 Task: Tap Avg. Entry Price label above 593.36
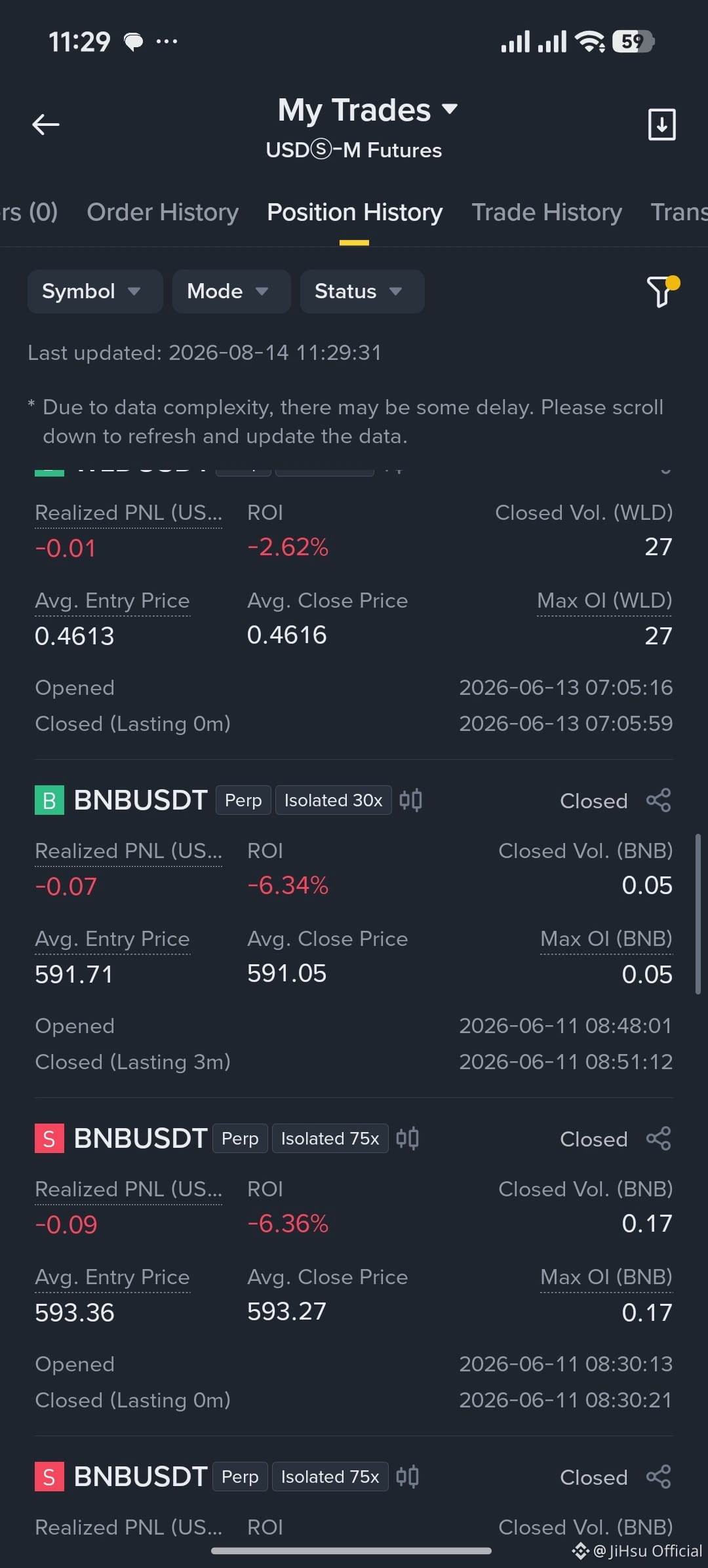tap(112, 1277)
